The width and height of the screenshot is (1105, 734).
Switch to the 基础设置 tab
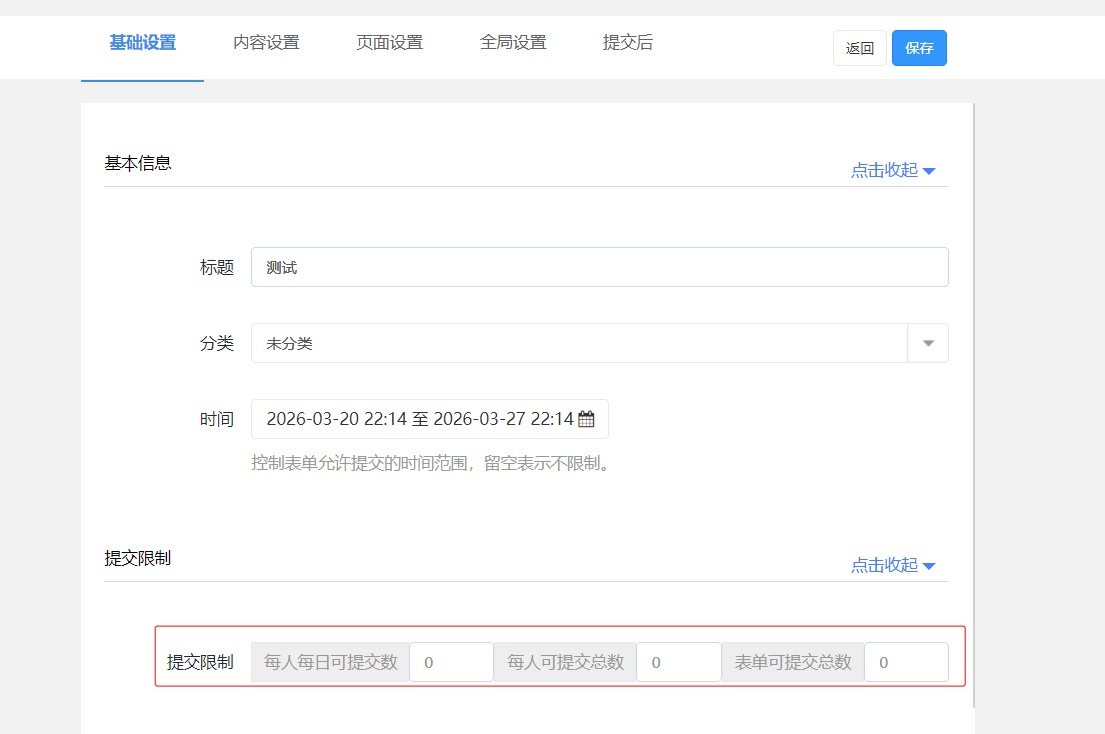142,43
